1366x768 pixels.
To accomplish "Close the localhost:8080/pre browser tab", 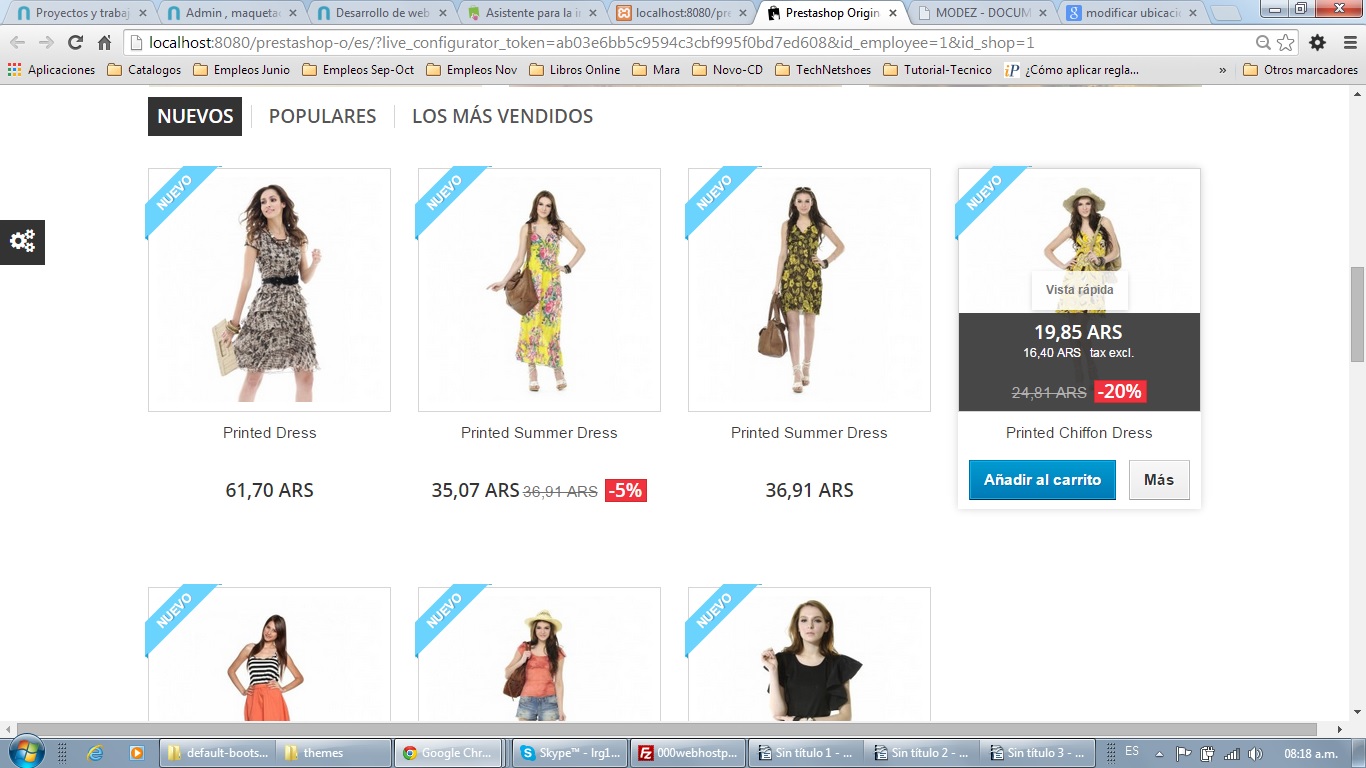I will point(742,14).
